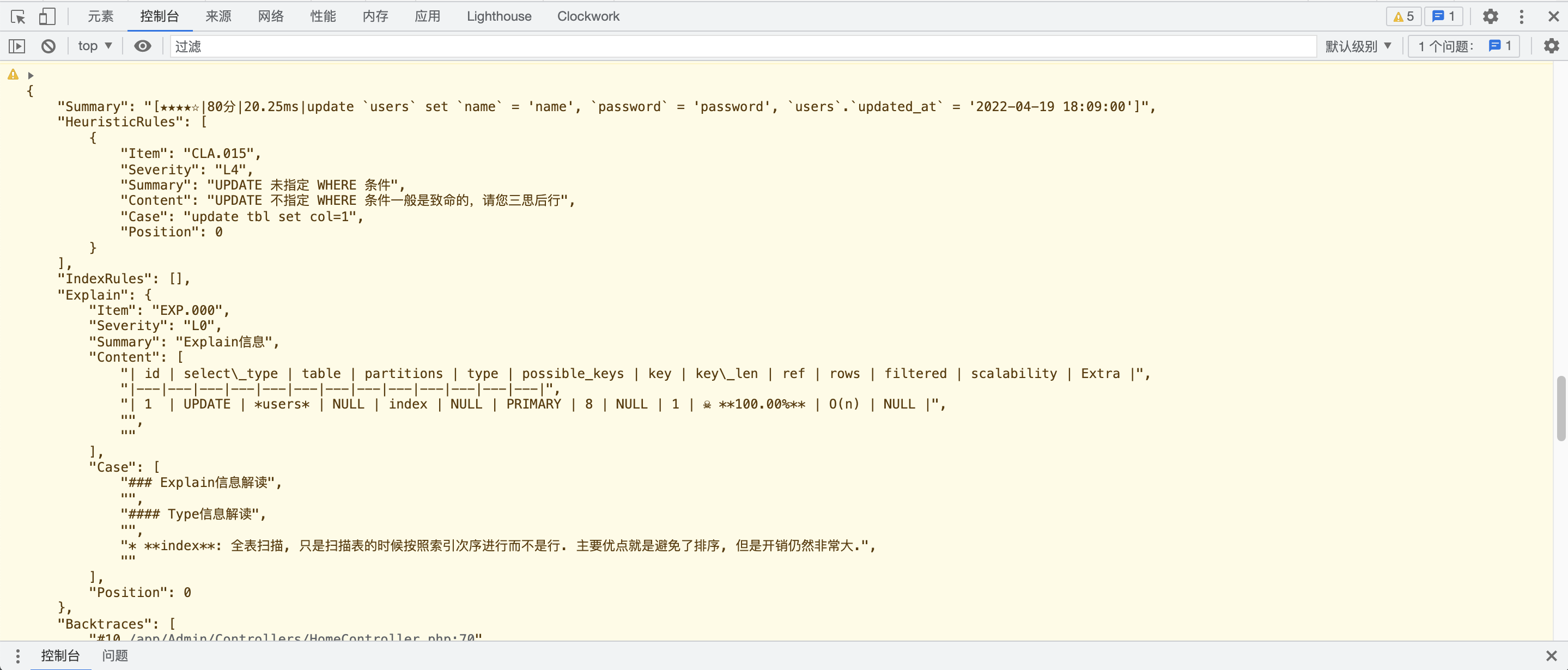Image resolution: width=1568 pixels, height=670 pixels.
Task: Click the warnings count badge showing 5
Action: pyautogui.click(x=1403, y=16)
